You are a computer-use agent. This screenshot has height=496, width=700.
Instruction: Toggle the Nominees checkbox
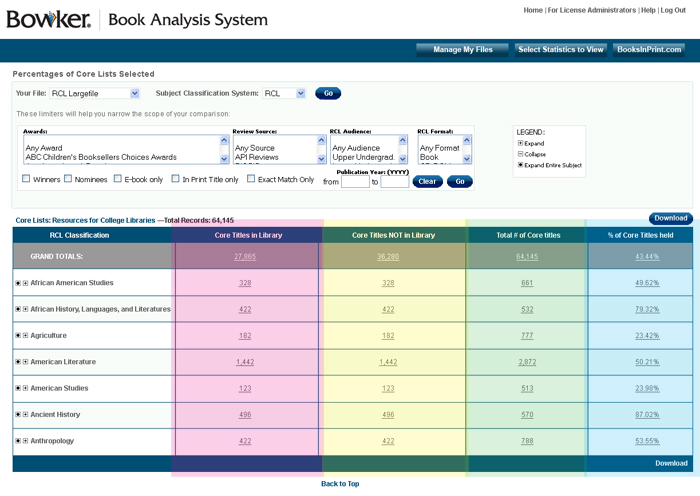(x=68, y=179)
